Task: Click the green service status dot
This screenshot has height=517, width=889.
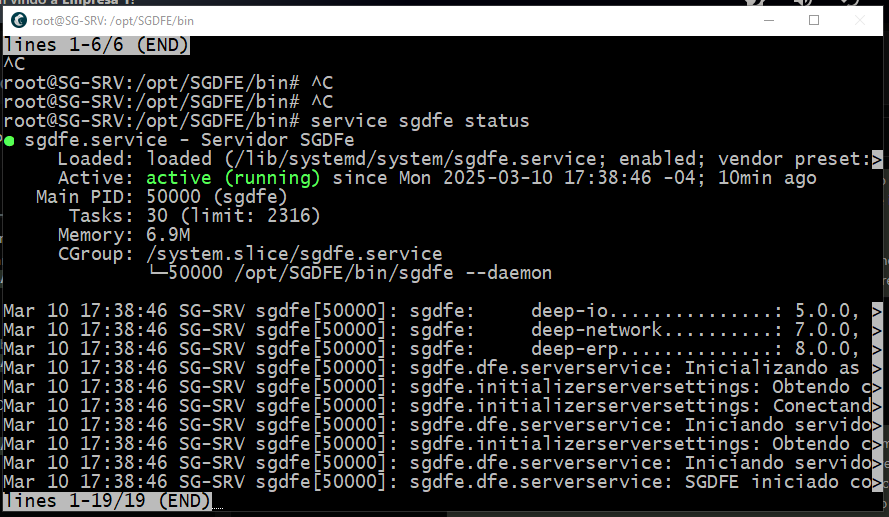Action: click(9, 140)
